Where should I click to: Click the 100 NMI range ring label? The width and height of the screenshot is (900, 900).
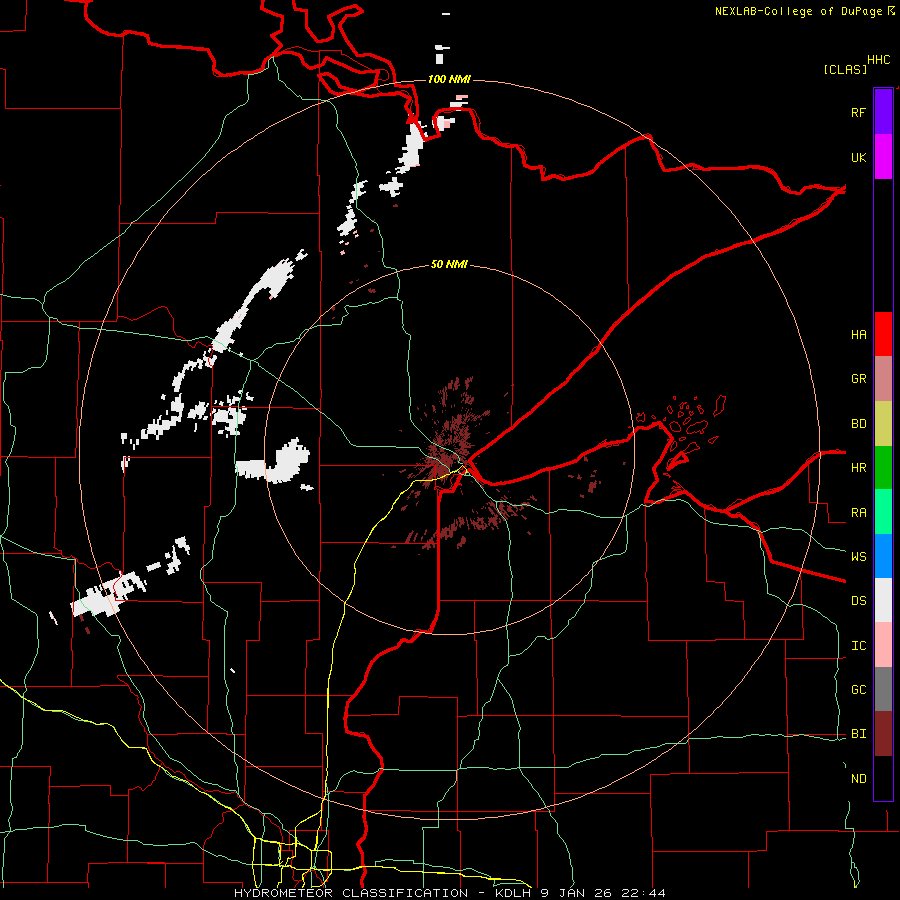tap(449, 79)
